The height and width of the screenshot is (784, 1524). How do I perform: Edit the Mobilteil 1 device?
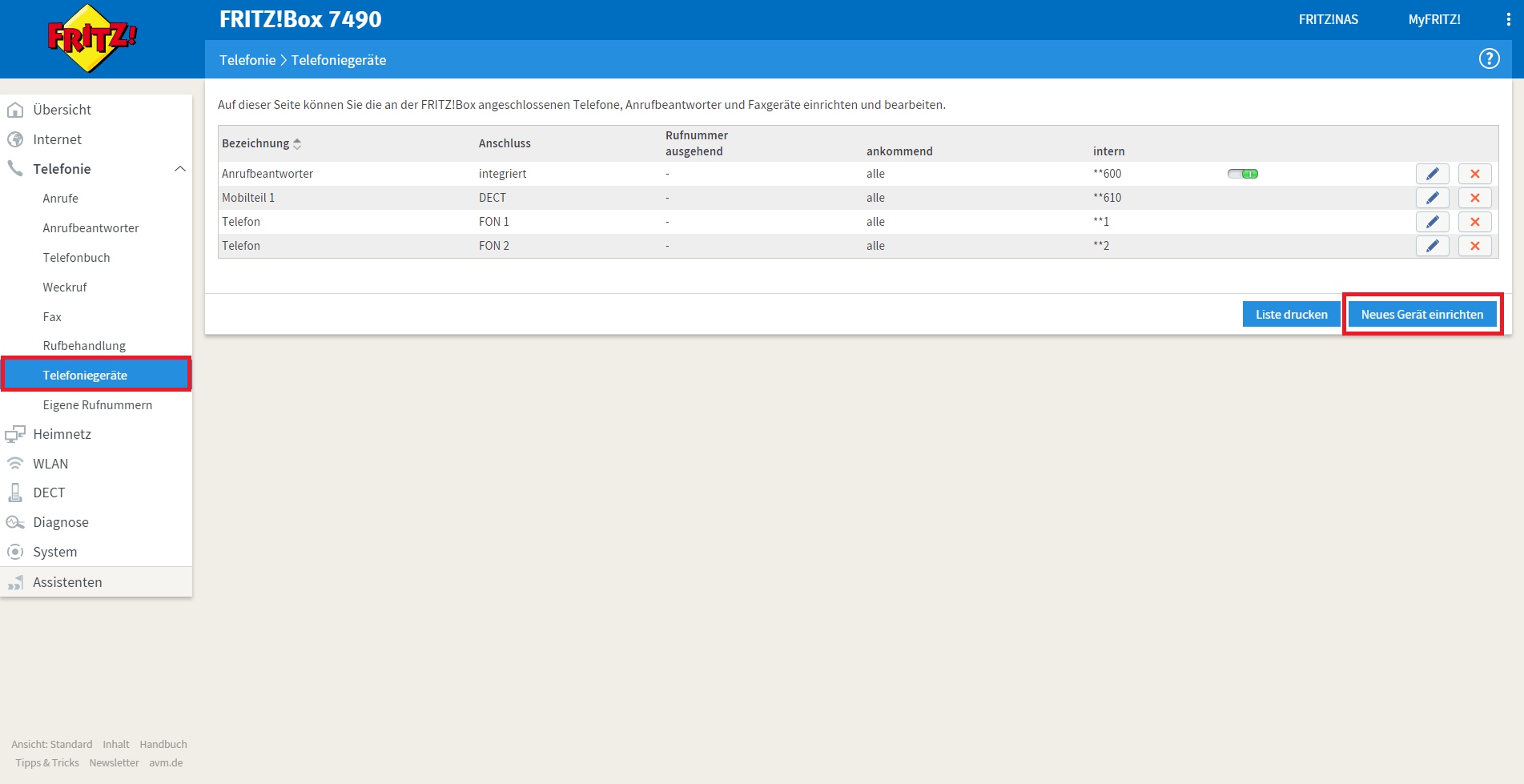click(x=1432, y=198)
